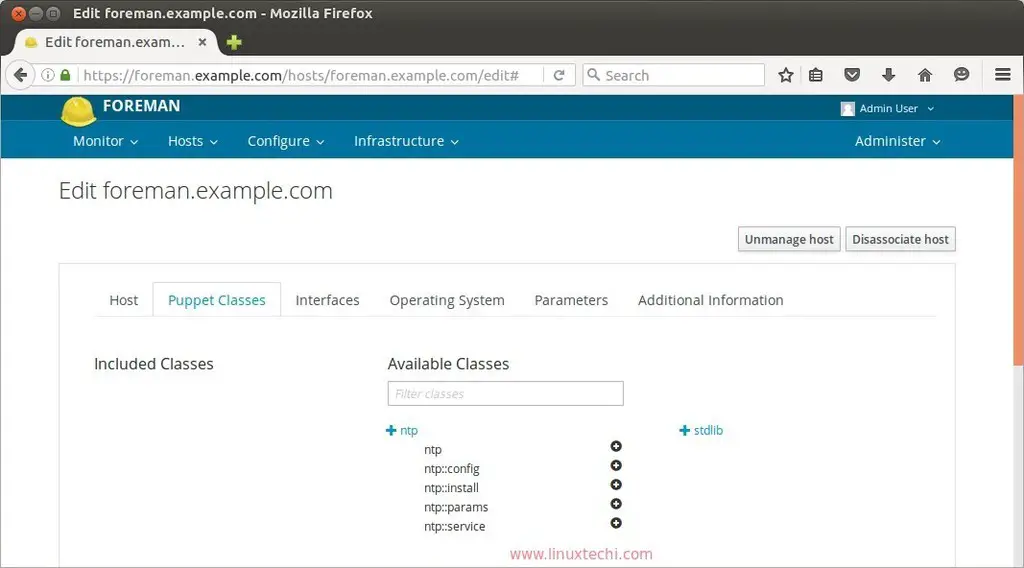Add ntp::config class with plus icon
Viewport: 1024px width, 568px height.
616,465
